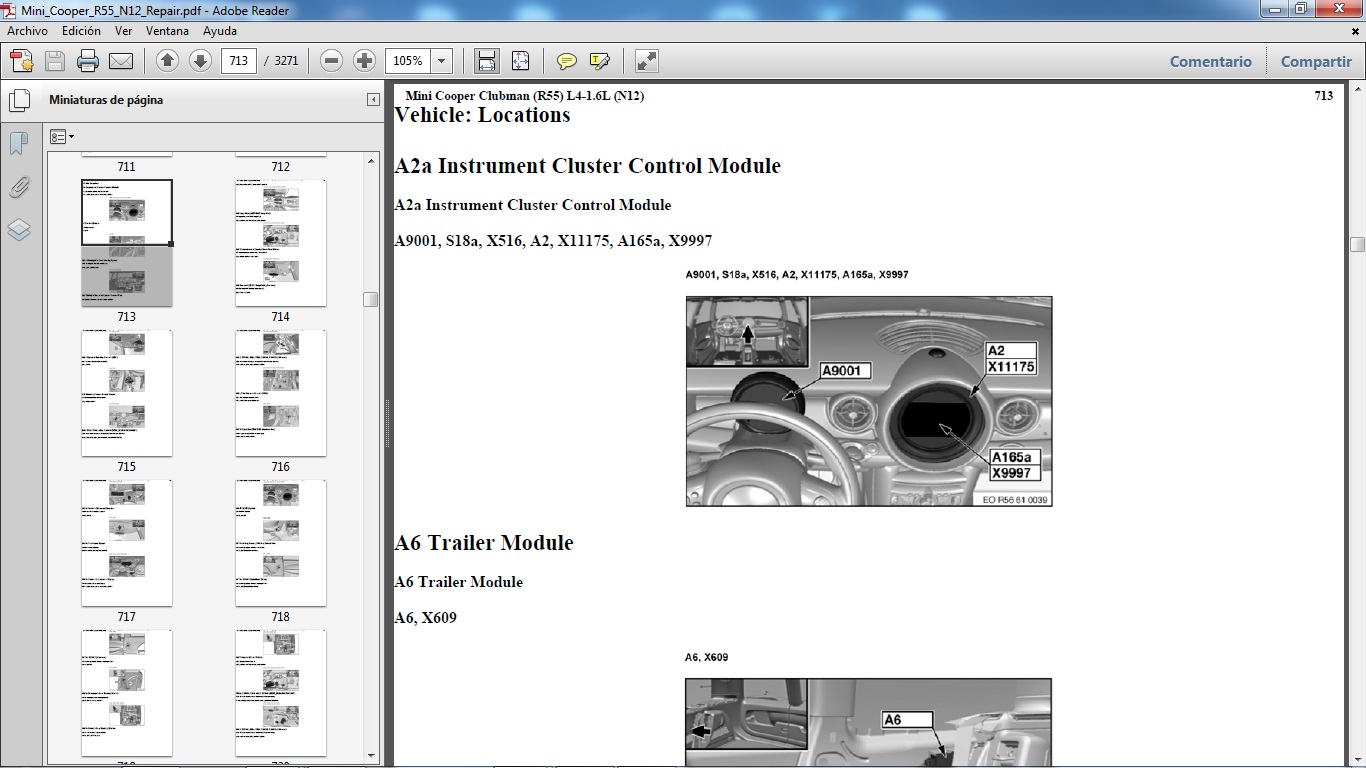Select the page 713 thumbnail
The height and width of the screenshot is (768, 1366).
127,243
